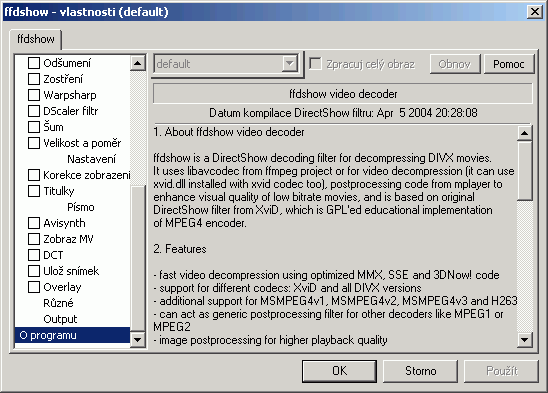Open Nastavení item in the list
This screenshot has width=548, height=393.
(91, 159)
